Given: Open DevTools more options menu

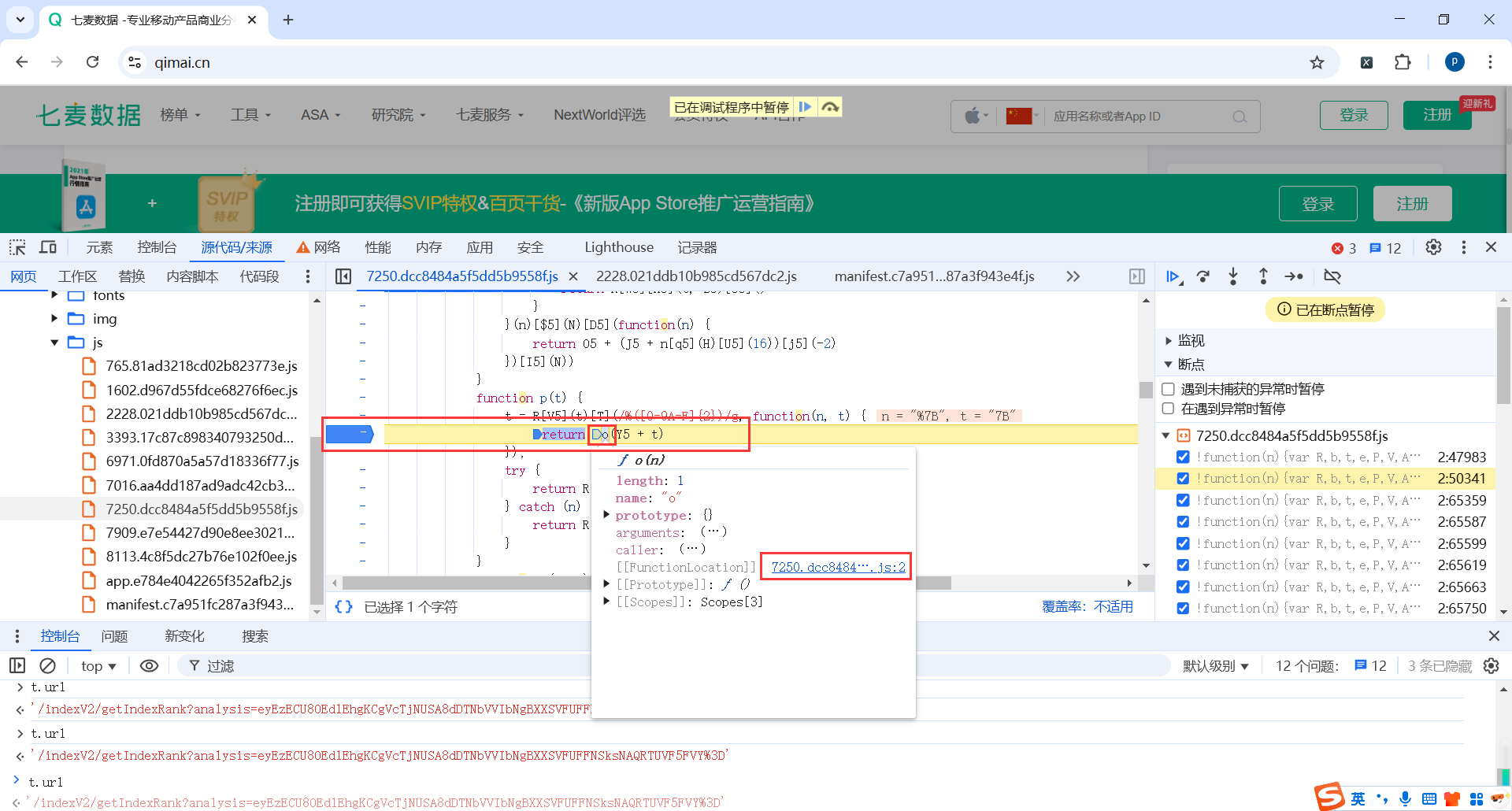Looking at the screenshot, I should (1464, 247).
